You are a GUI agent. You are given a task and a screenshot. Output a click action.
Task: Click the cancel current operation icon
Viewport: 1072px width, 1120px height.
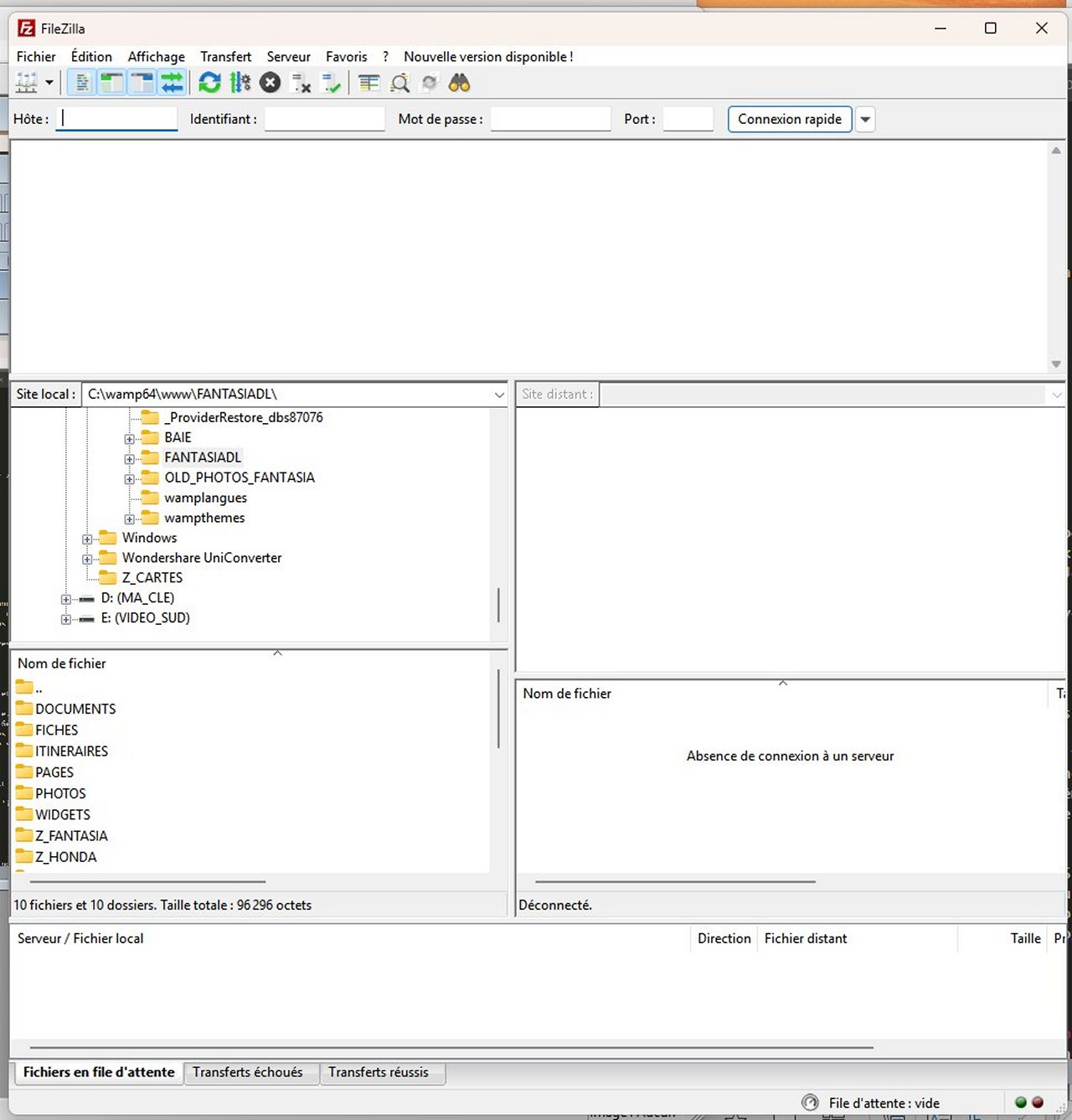[270, 83]
